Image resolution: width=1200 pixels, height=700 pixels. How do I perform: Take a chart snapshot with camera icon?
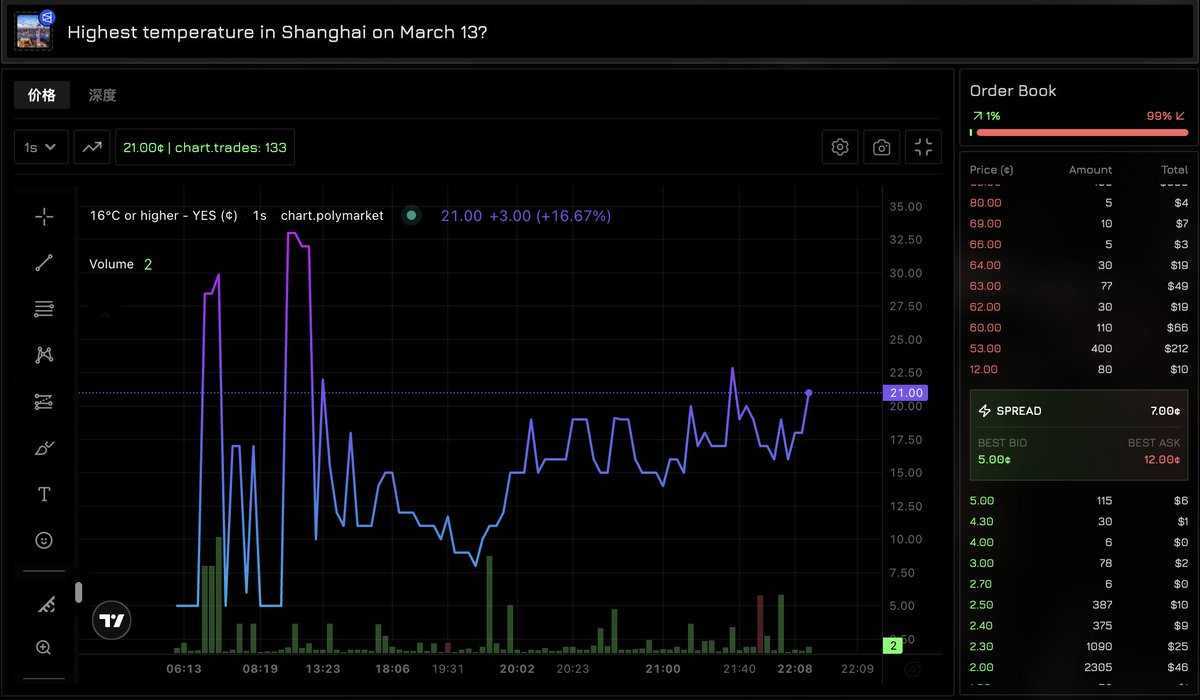pyautogui.click(x=881, y=147)
